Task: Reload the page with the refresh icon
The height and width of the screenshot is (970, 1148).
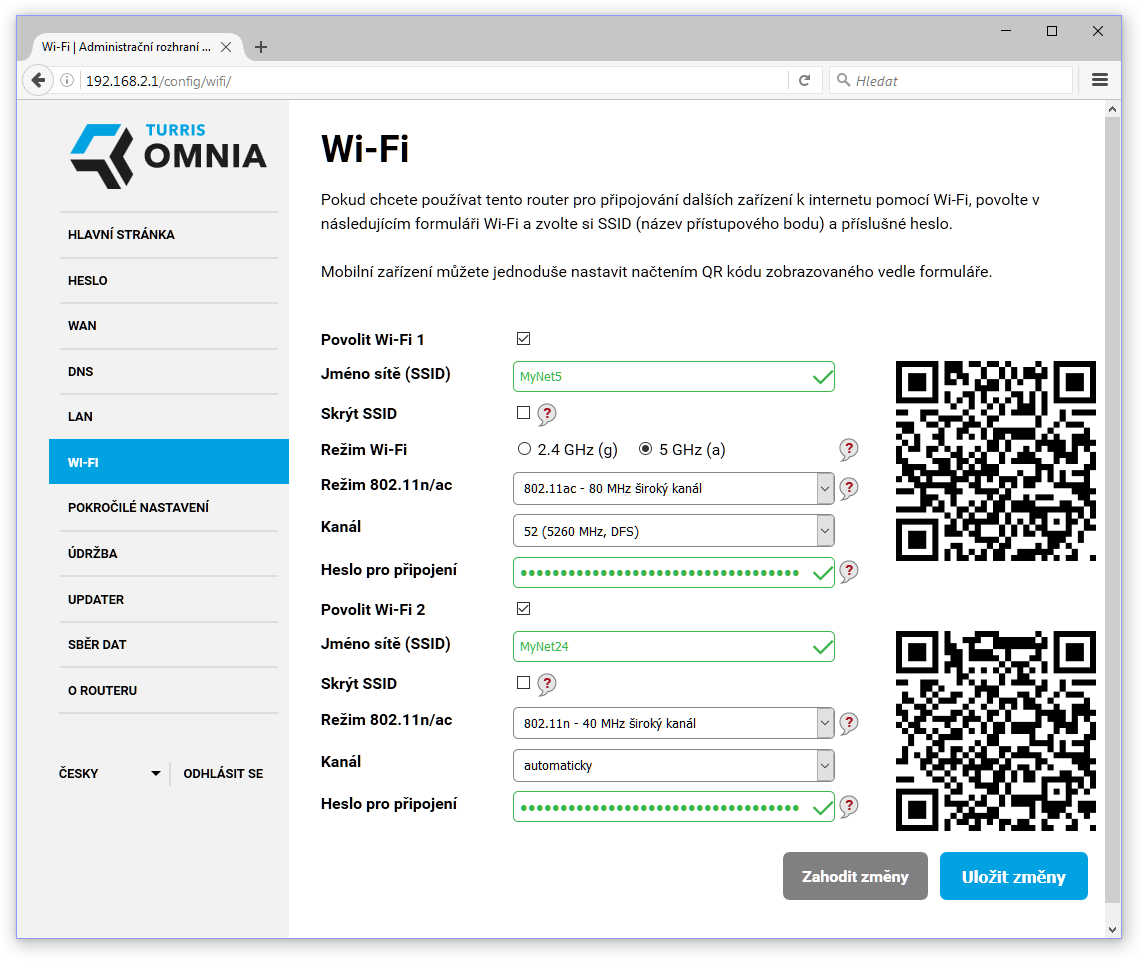Action: 805,81
